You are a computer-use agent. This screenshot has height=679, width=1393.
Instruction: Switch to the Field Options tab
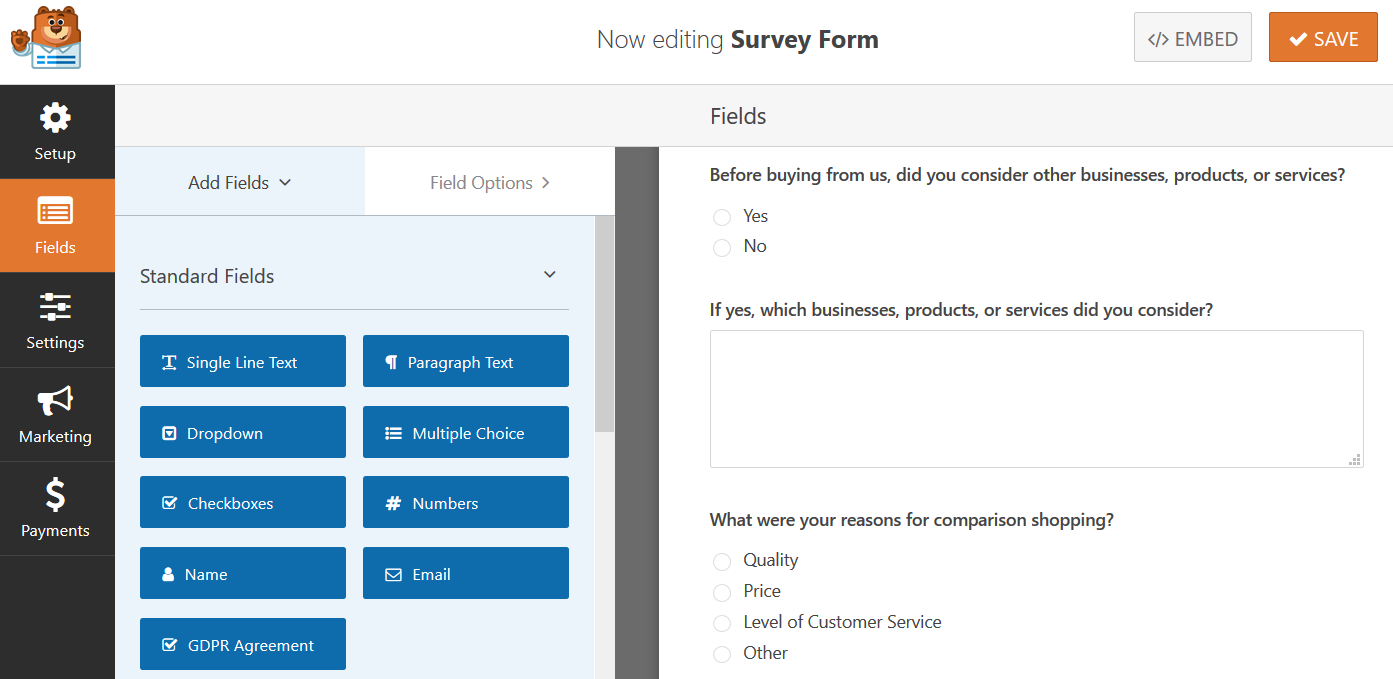click(x=490, y=183)
